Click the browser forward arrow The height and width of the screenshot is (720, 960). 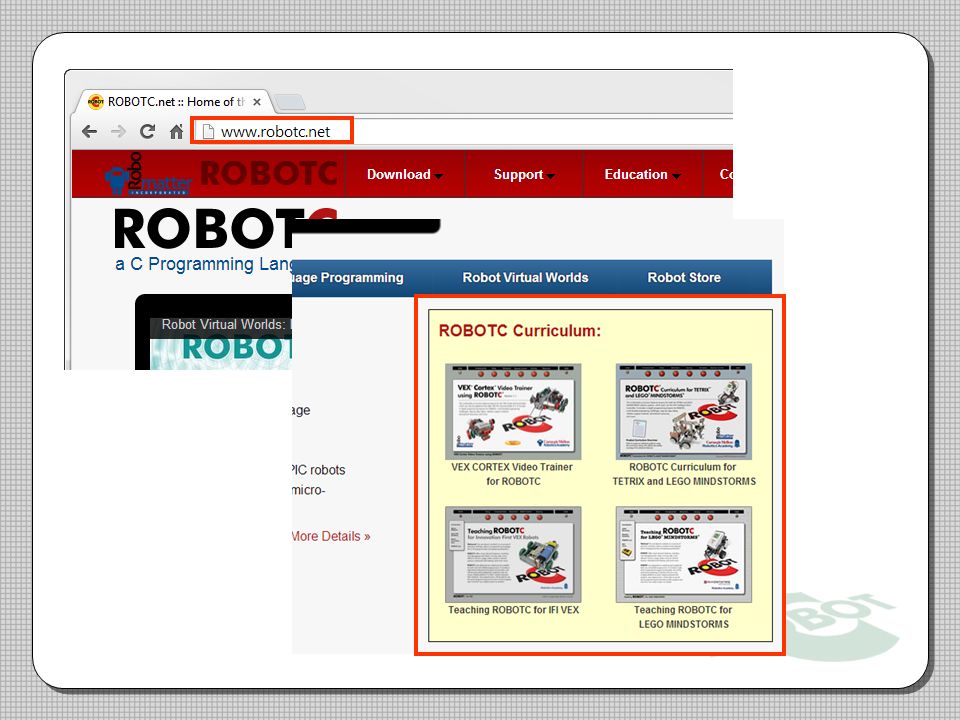[x=119, y=131]
